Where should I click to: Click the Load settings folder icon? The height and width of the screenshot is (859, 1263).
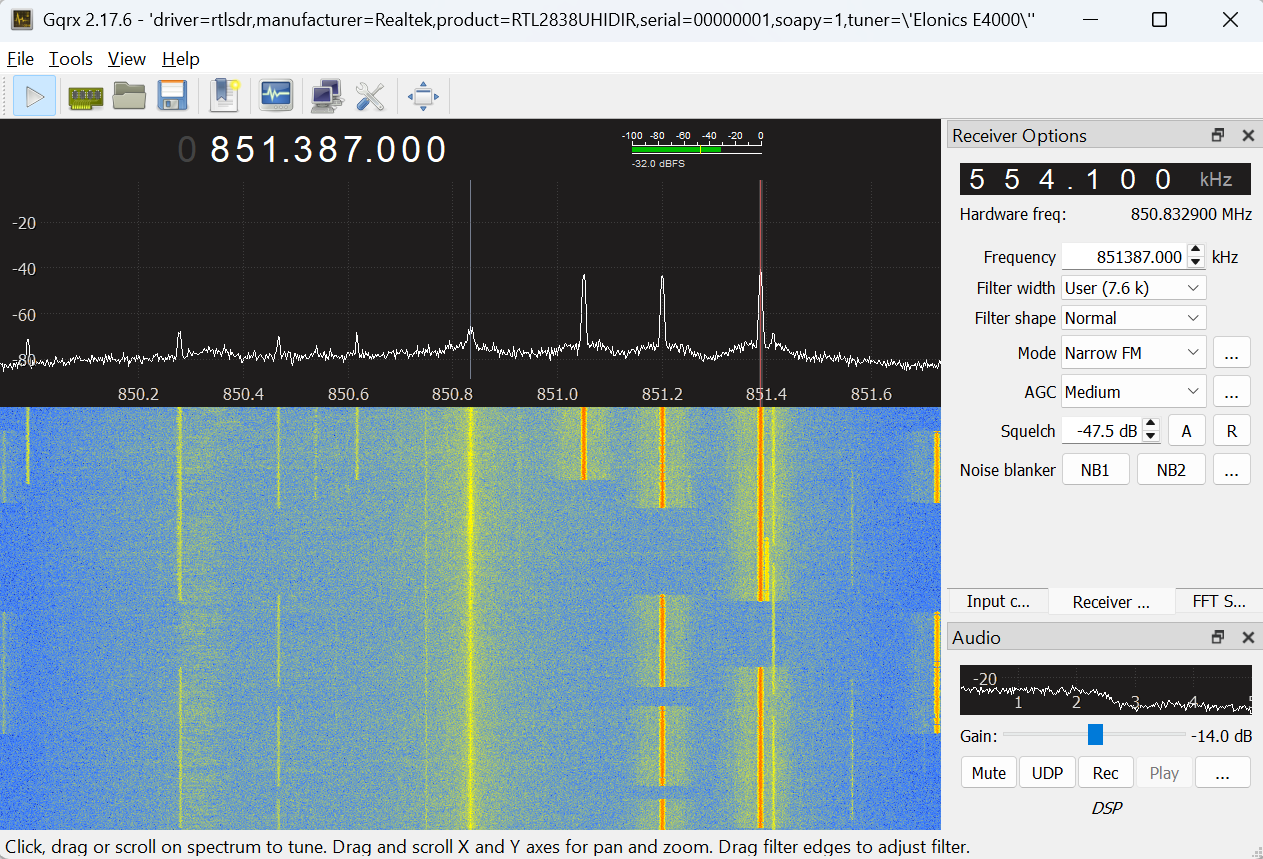[x=129, y=96]
